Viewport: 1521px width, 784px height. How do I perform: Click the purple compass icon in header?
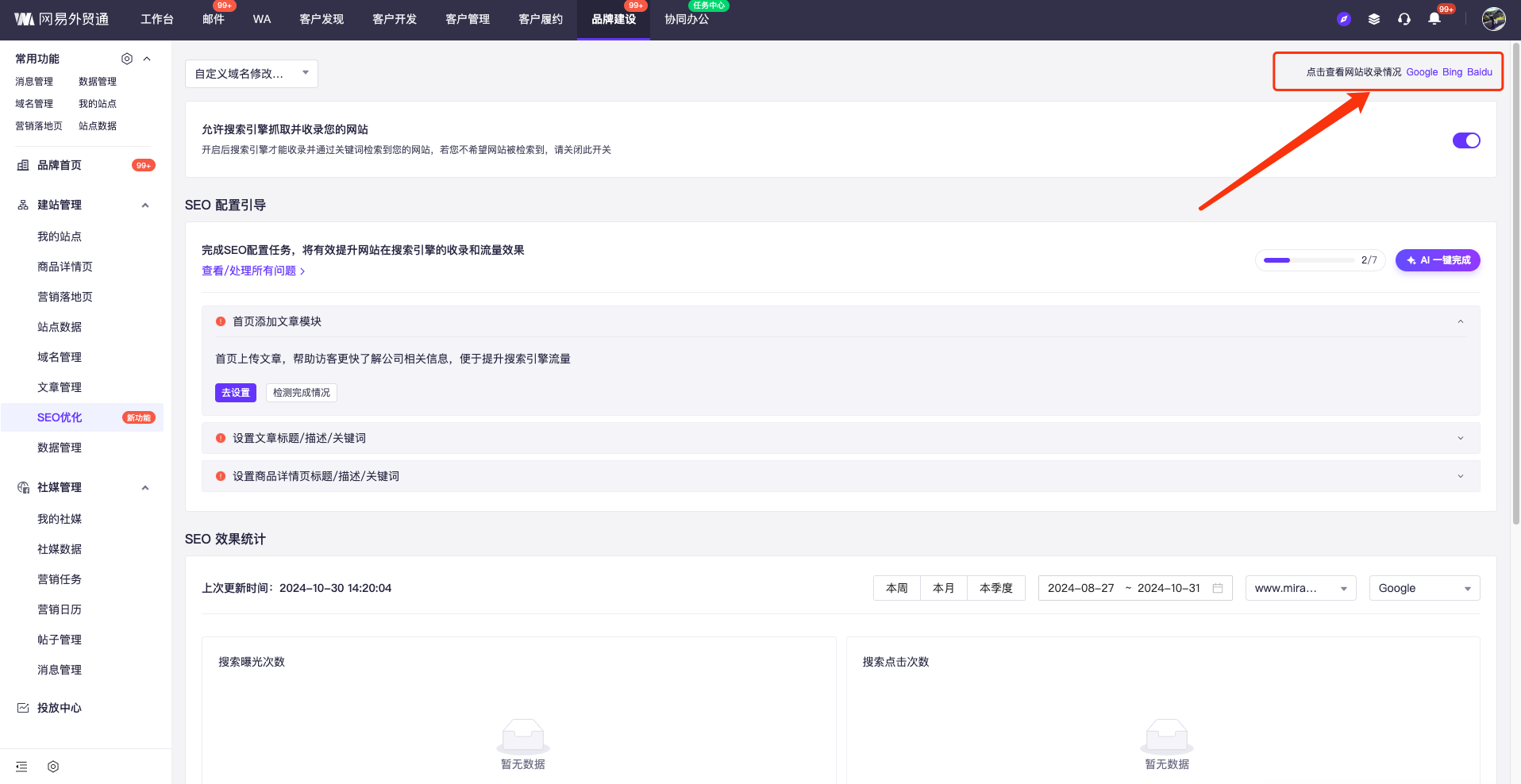pos(1343,19)
